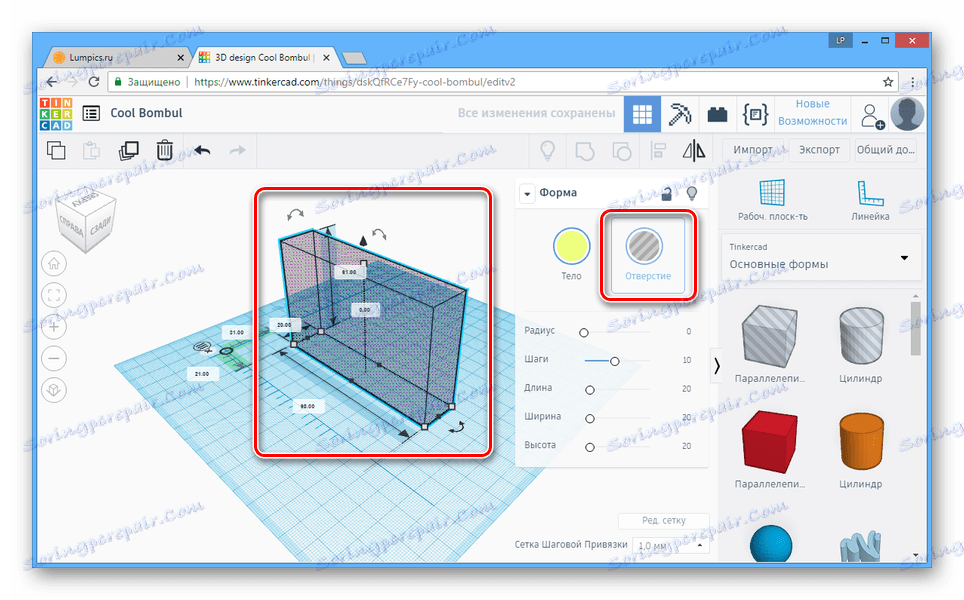Click the Ungroup shapes icon
The image size is (964, 600).
pyautogui.click(x=622, y=151)
